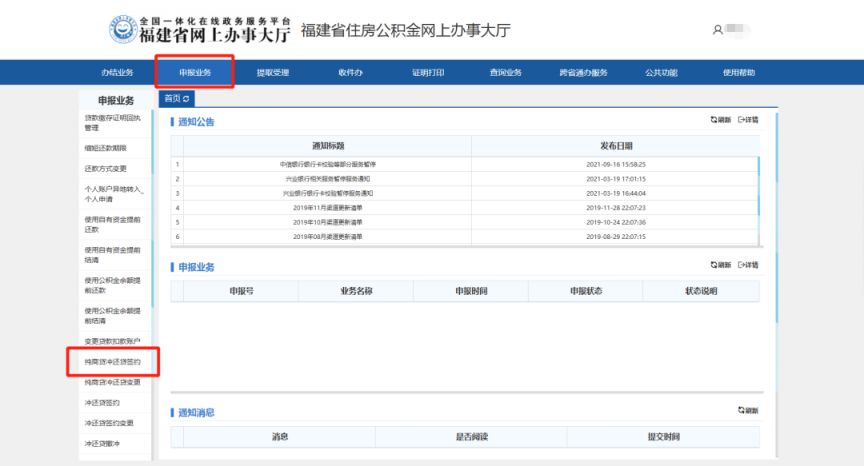Click the date 2021-03-19 16:44:04
This screenshot has height=466, width=864.
[616, 193]
